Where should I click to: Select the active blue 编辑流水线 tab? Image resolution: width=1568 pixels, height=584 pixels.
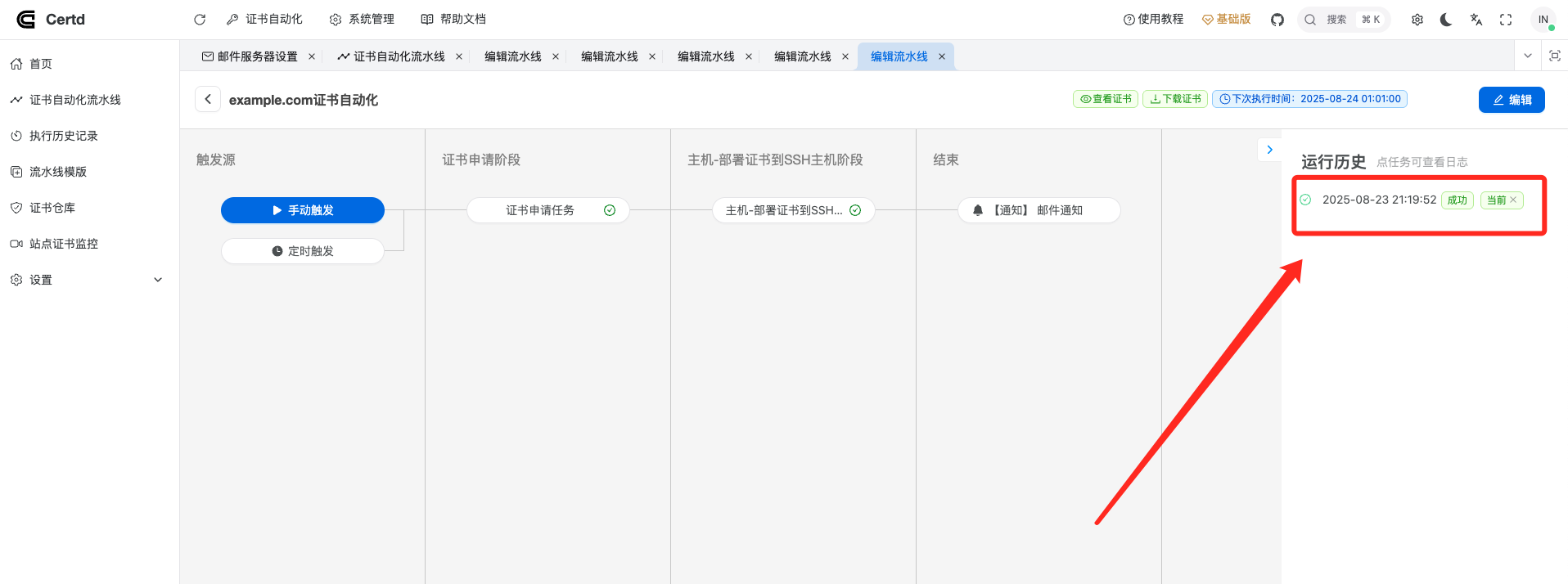point(899,56)
